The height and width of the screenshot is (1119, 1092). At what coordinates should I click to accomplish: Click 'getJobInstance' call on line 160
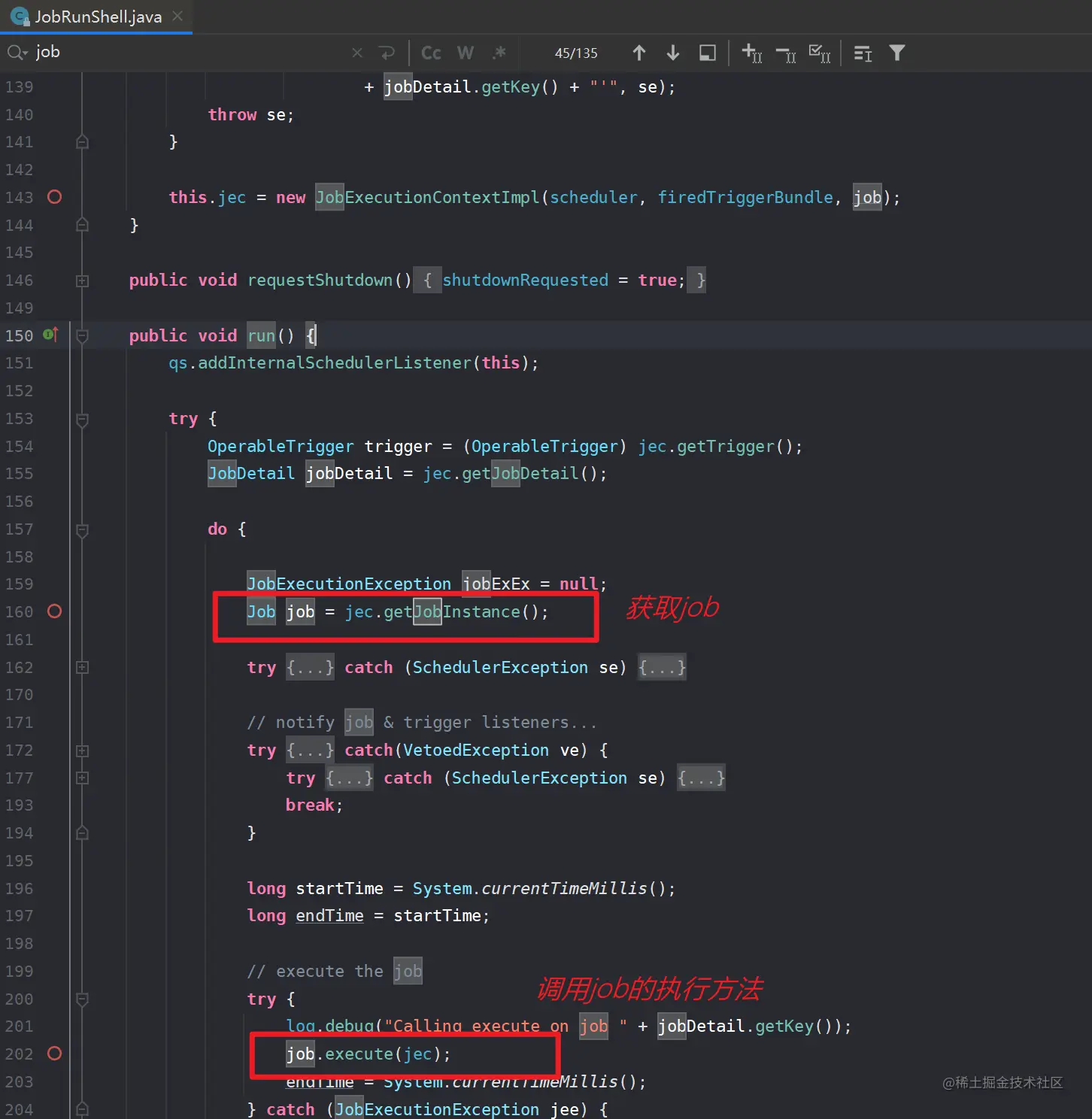point(452,612)
